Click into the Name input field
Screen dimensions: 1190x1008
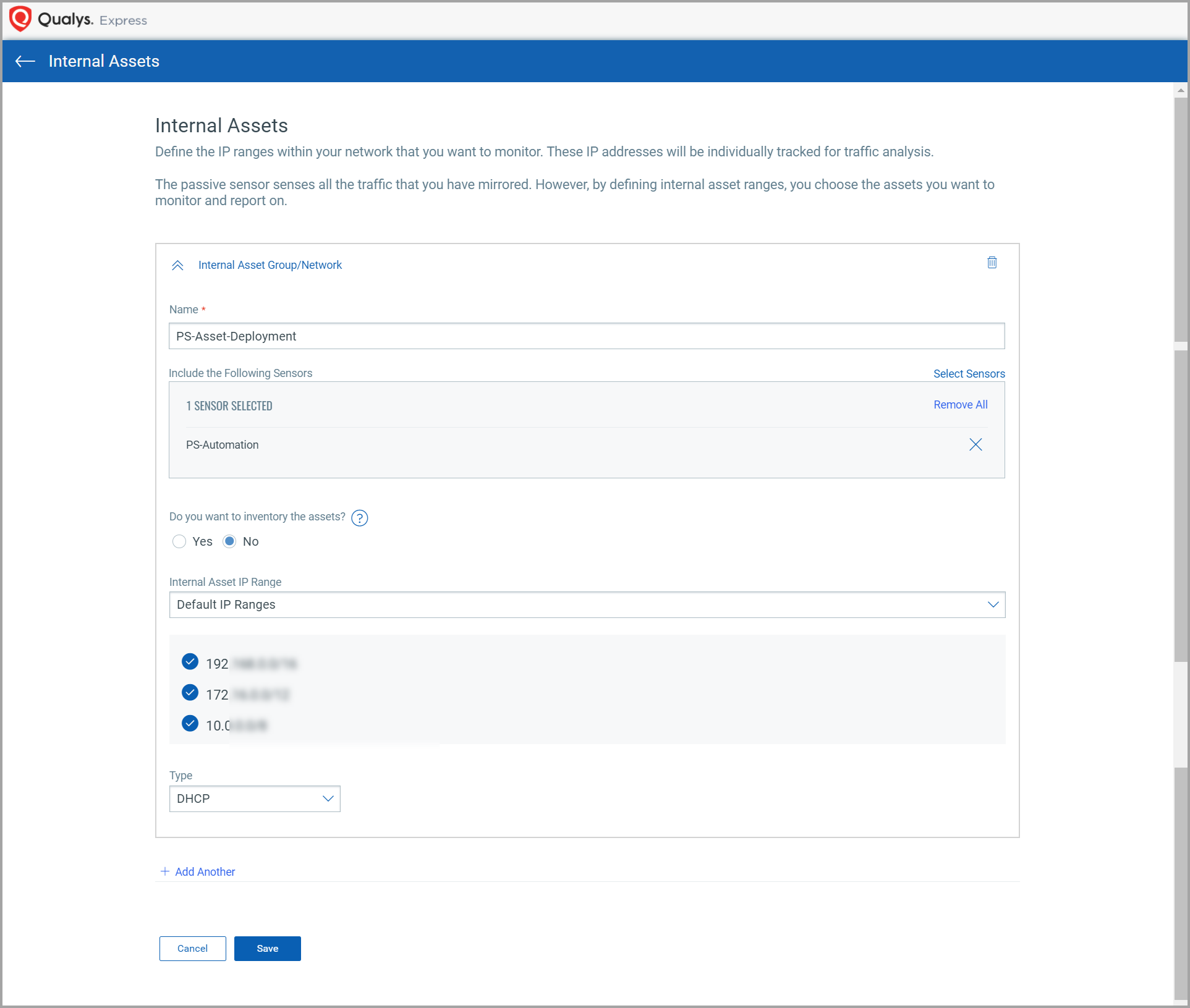pos(586,336)
